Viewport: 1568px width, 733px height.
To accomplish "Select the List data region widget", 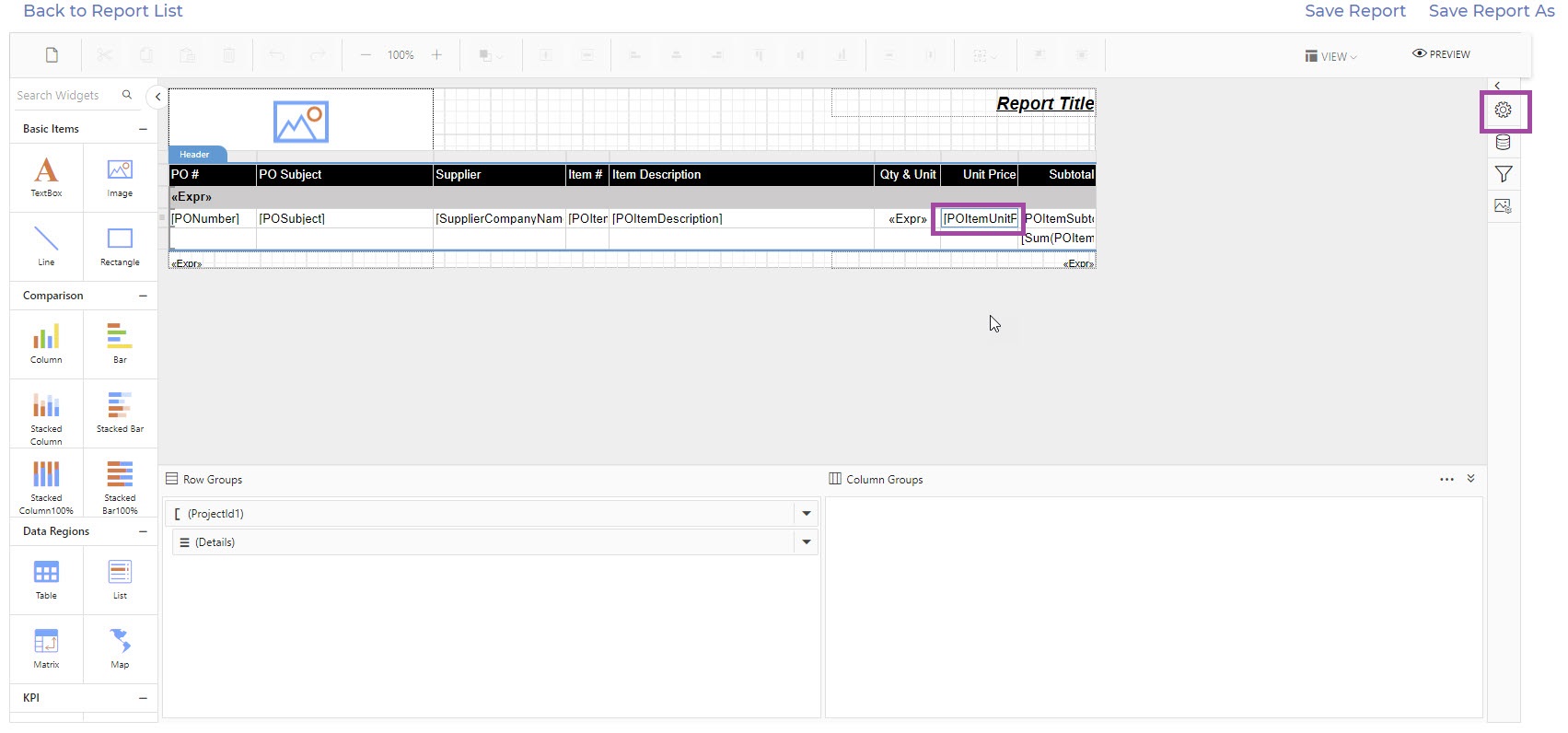I will click(x=120, y=579).
